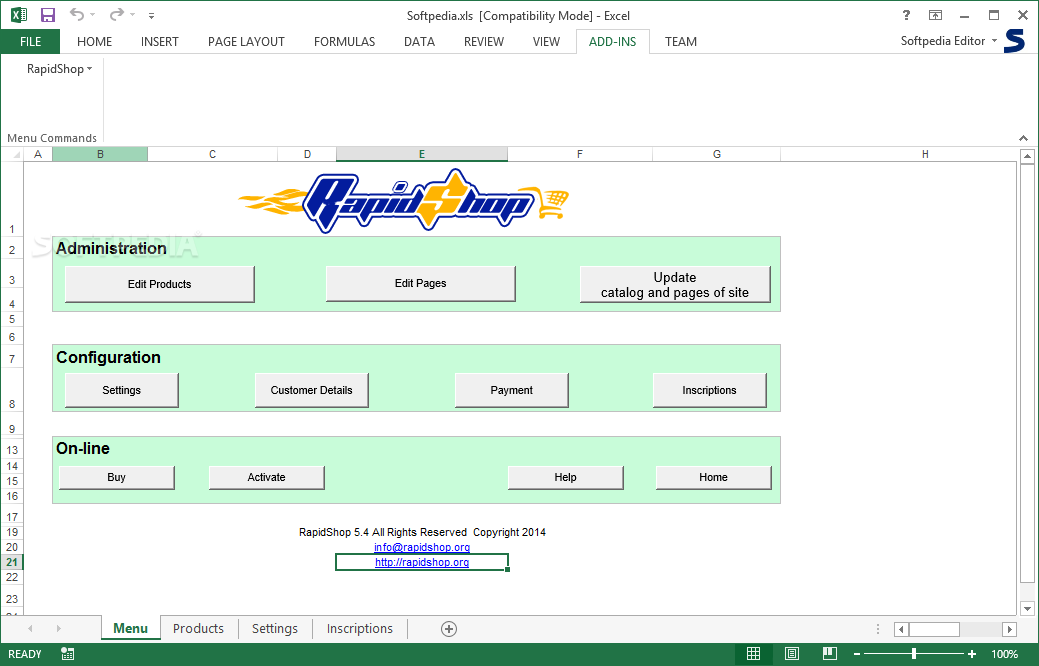Click the macro recording status bar icon

point(67,654)
